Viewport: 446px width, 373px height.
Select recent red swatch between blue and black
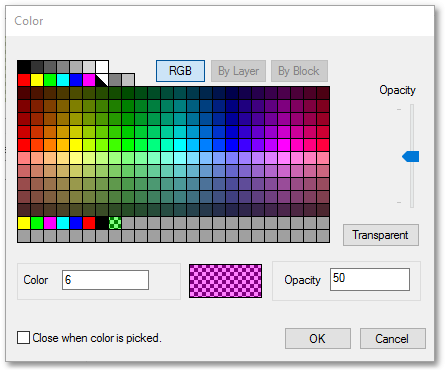tap(89, 223)
